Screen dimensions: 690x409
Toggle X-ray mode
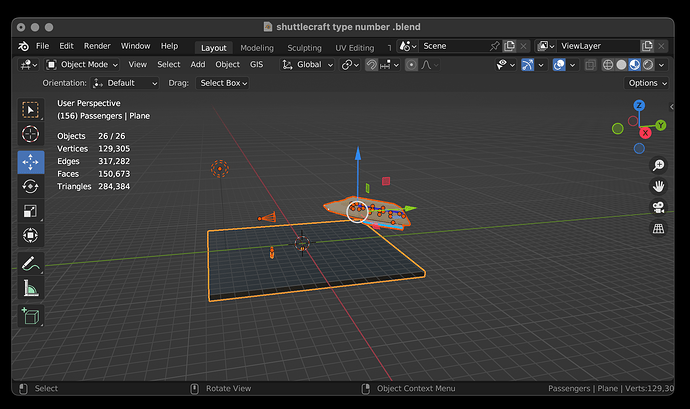[590, 65]
